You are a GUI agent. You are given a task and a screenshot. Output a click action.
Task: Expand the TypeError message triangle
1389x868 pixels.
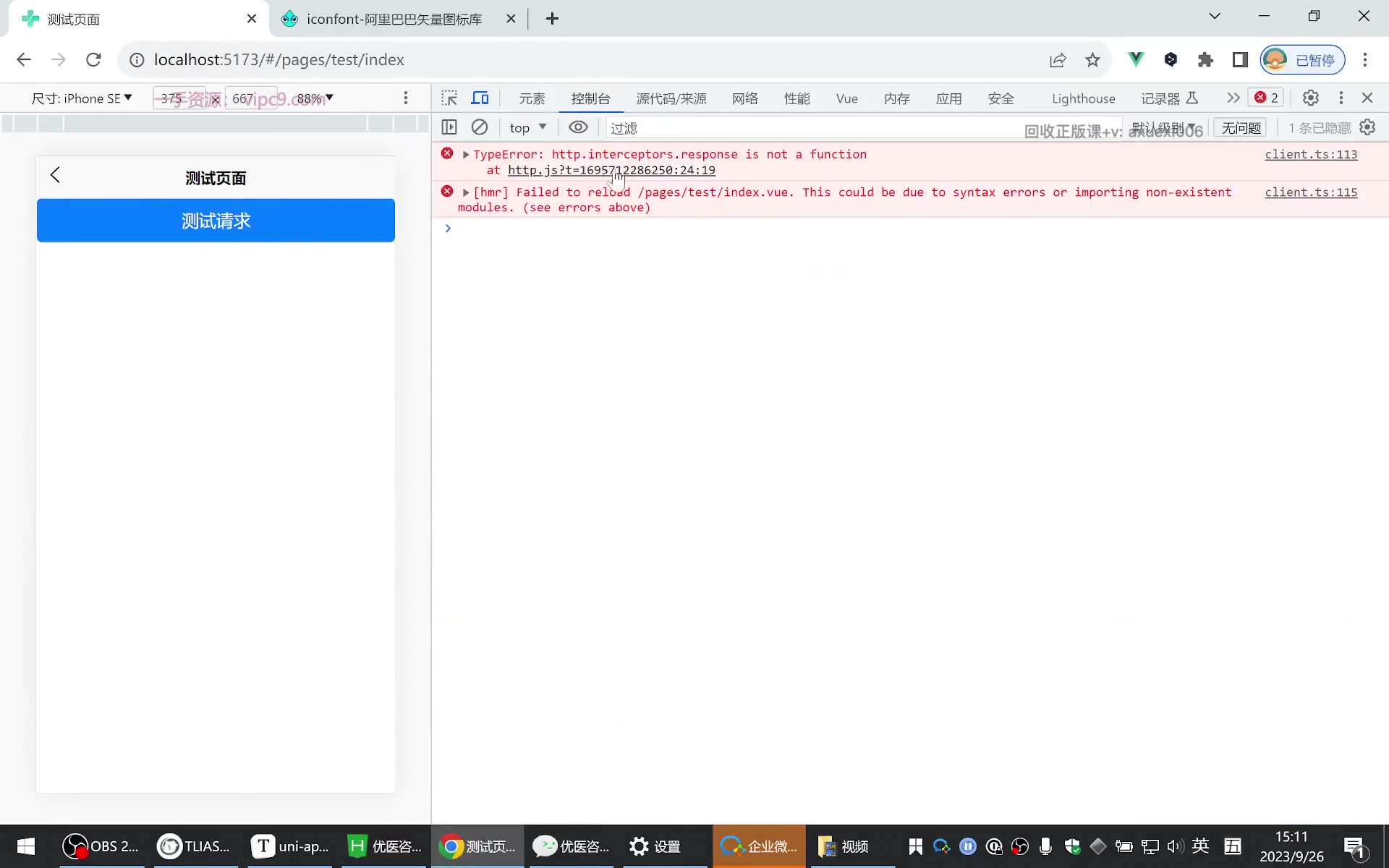click(x=466, y=155)
